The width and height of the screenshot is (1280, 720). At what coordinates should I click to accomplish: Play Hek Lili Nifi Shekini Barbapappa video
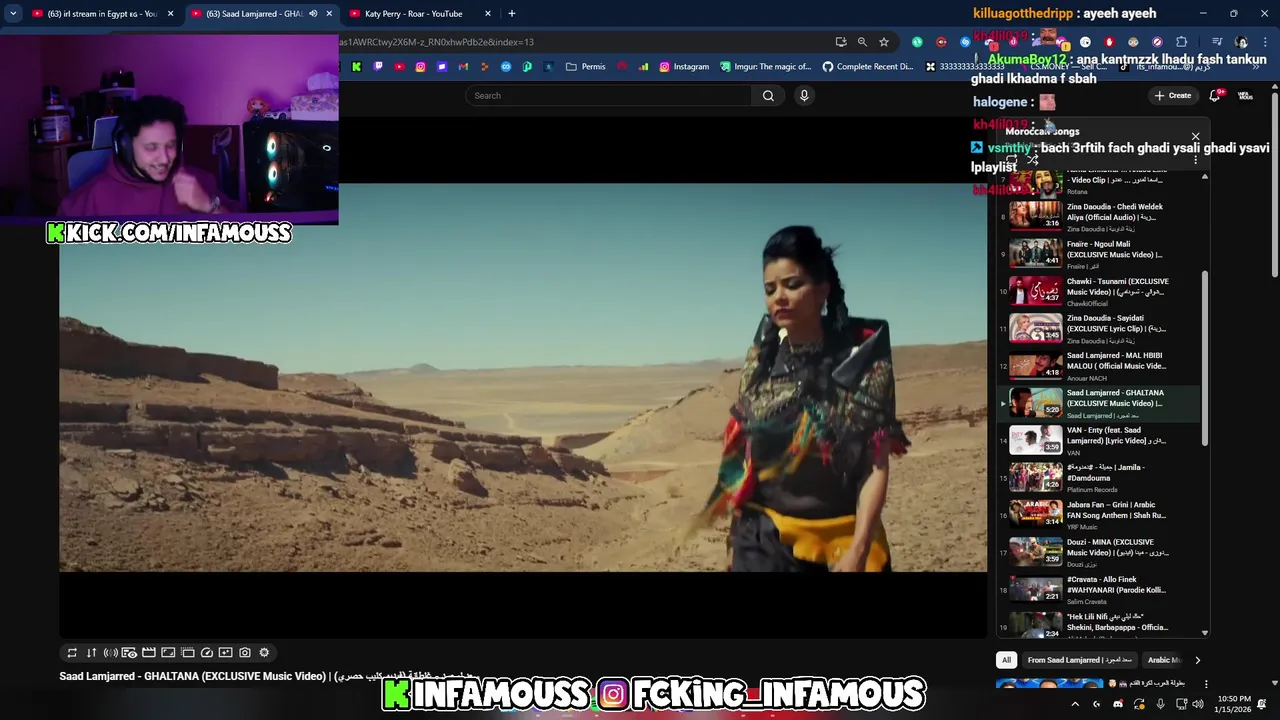point(1098,623)
